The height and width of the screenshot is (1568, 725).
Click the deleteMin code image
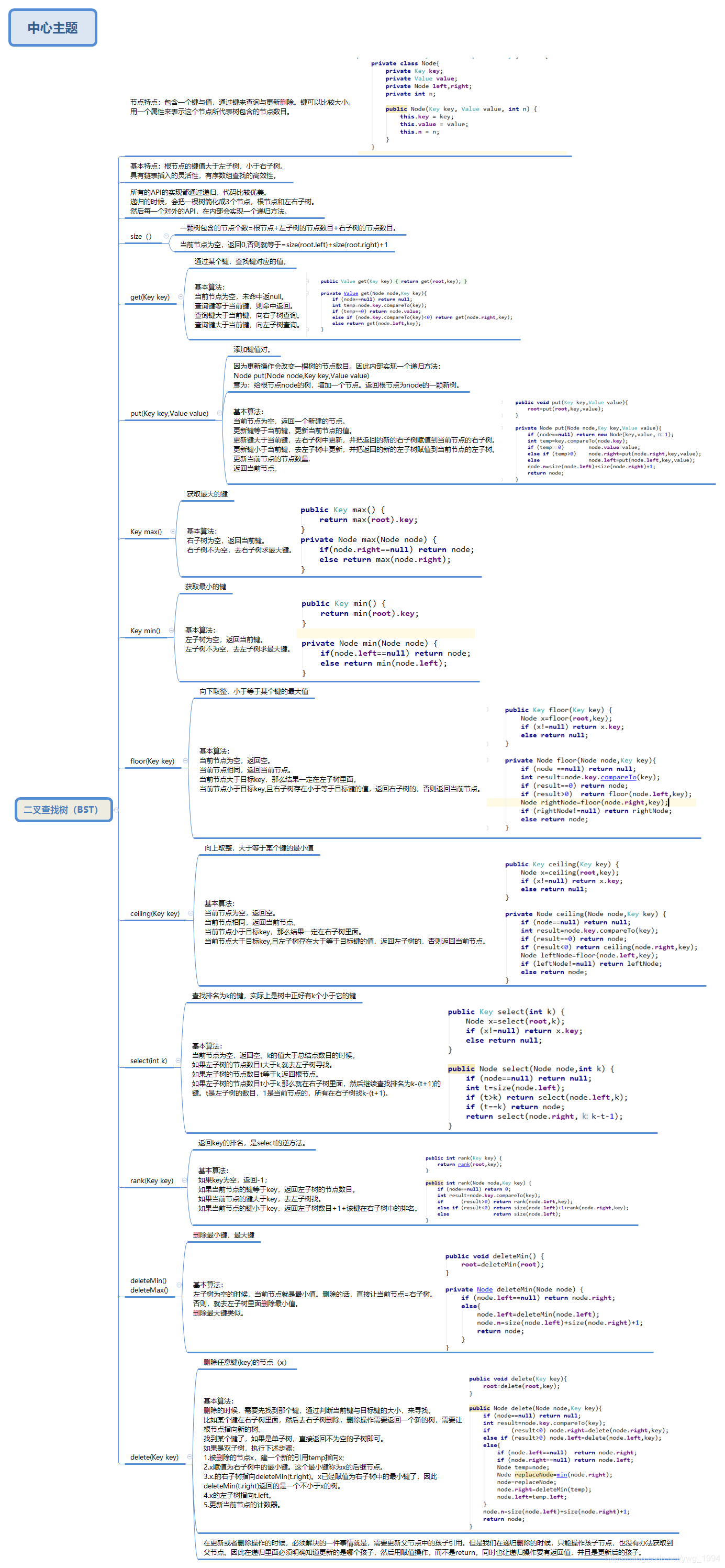click(x=544, y=1301)
